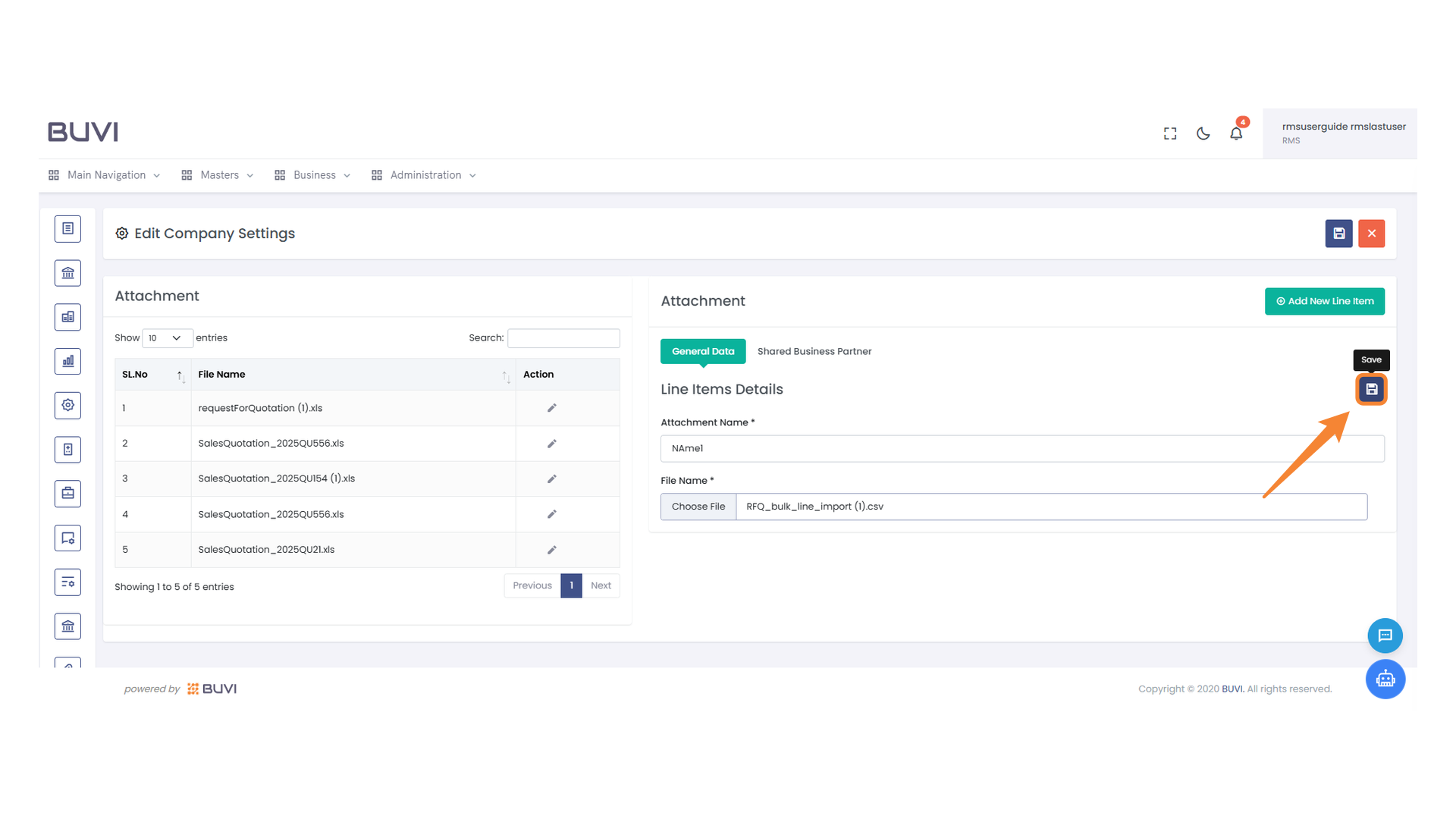Select the General Data tab

[x=702, y=351]
